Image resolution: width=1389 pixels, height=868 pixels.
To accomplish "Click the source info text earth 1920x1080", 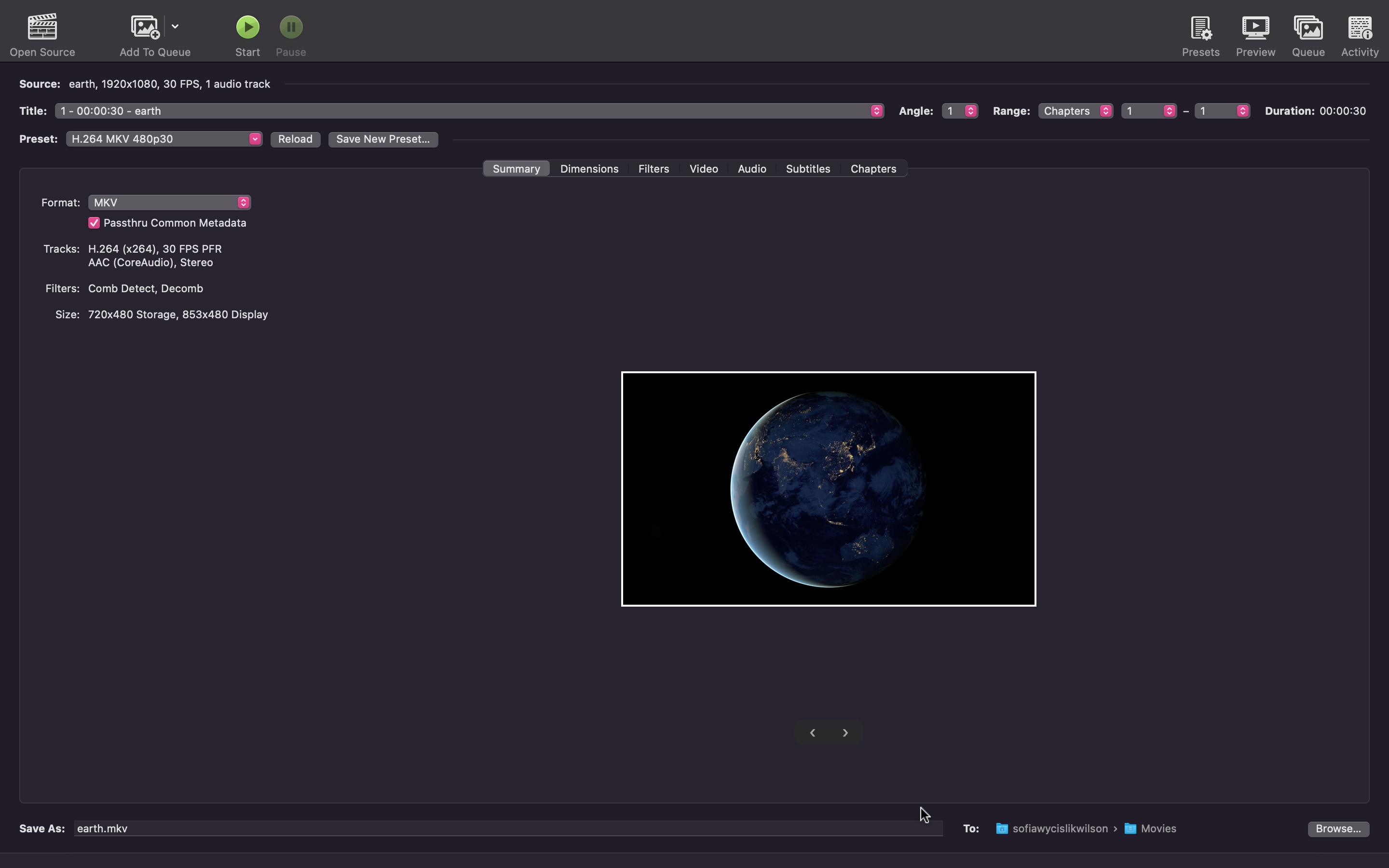I will (169, 84).
